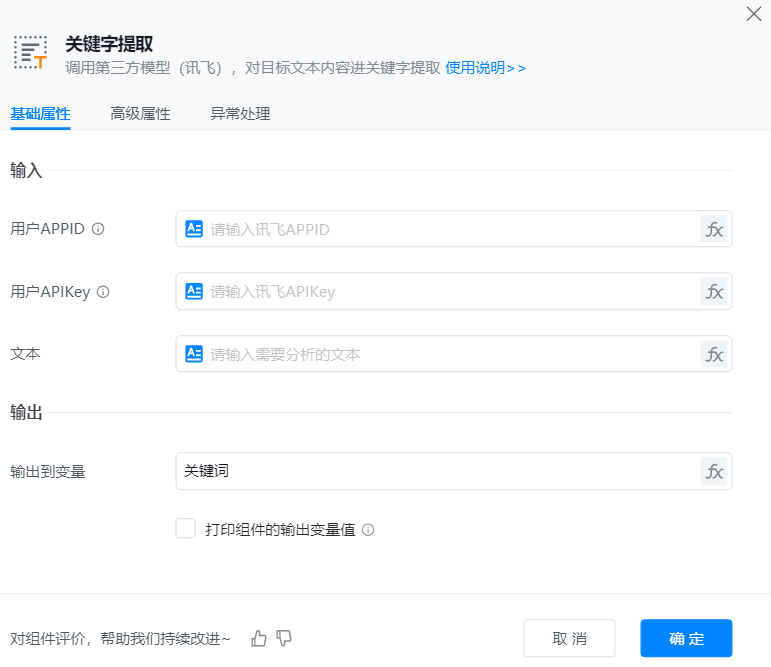The height and width of the screenshot is (667, 771).
Task: Click the fx button in 用户APPID field
Action: (714, 229)
